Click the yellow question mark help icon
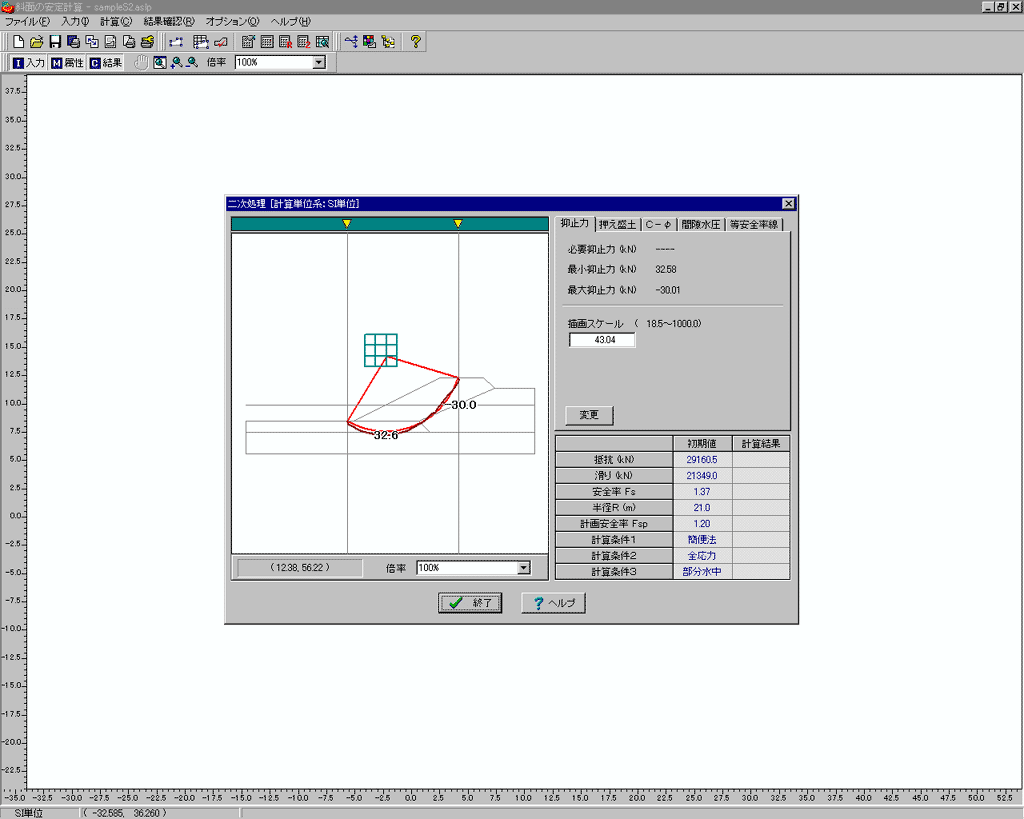Image resolution: width=1024 pixels, height=819 pixels. (x=416, y=42)
